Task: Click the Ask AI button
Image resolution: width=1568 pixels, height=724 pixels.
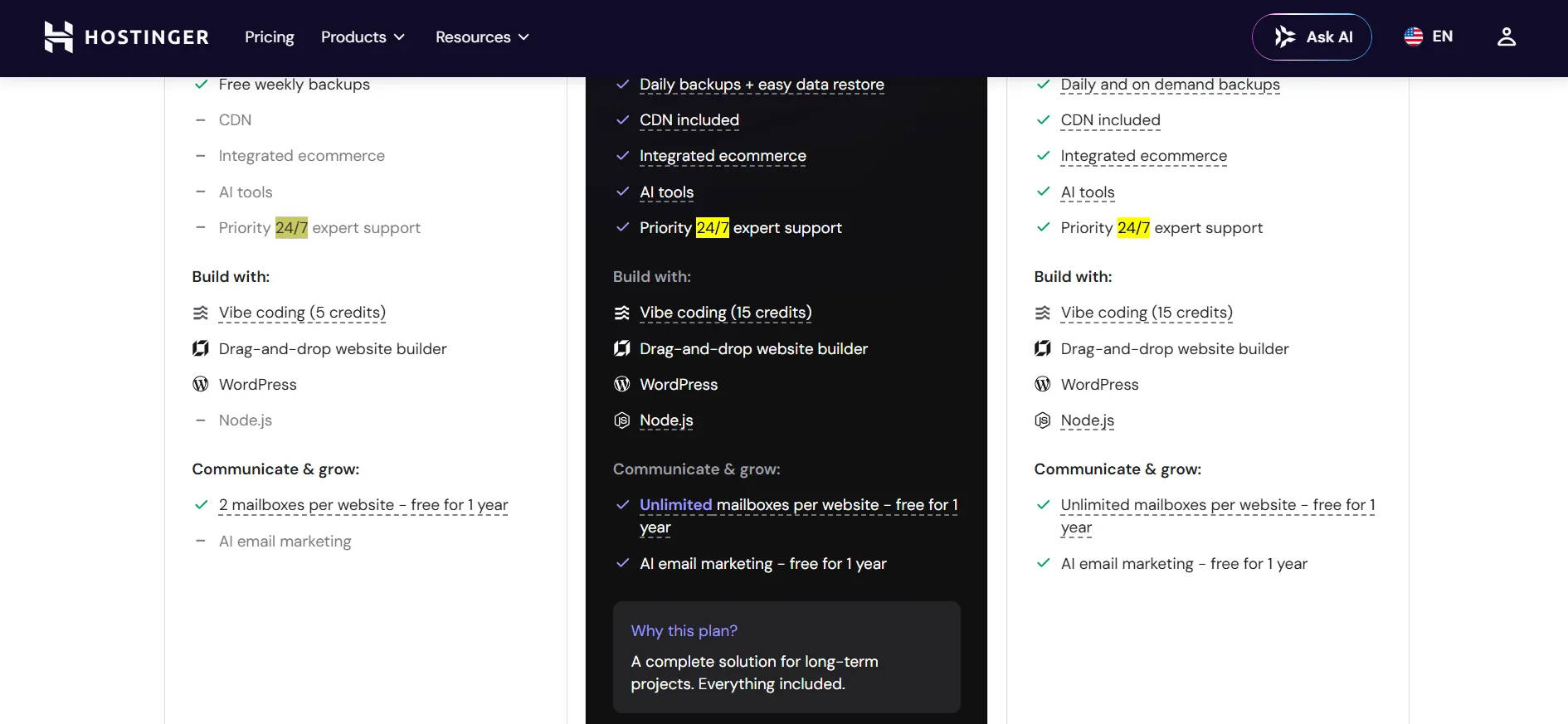Action: point(1312,37)
